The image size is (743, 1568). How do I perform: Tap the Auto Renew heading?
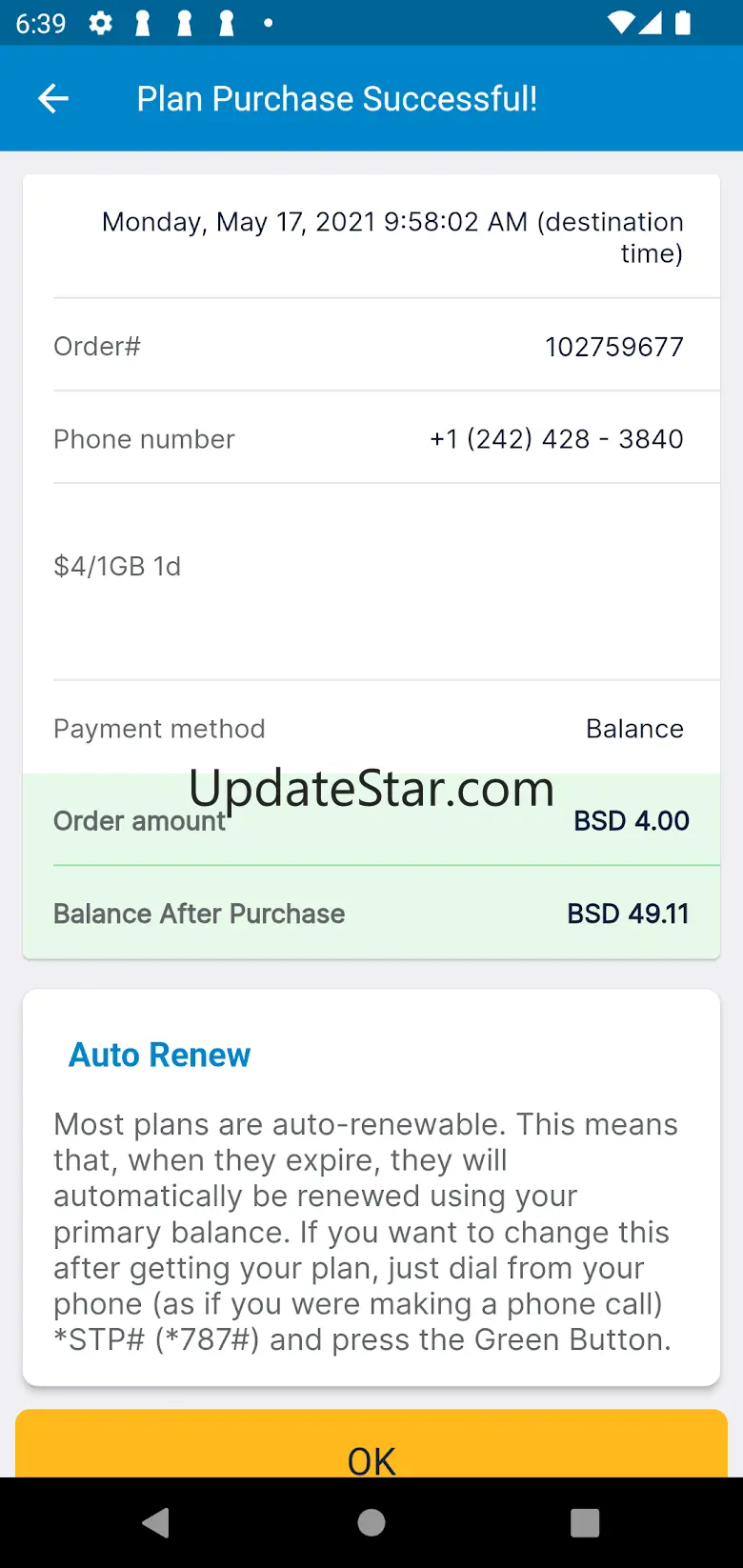pos(159,1055)
